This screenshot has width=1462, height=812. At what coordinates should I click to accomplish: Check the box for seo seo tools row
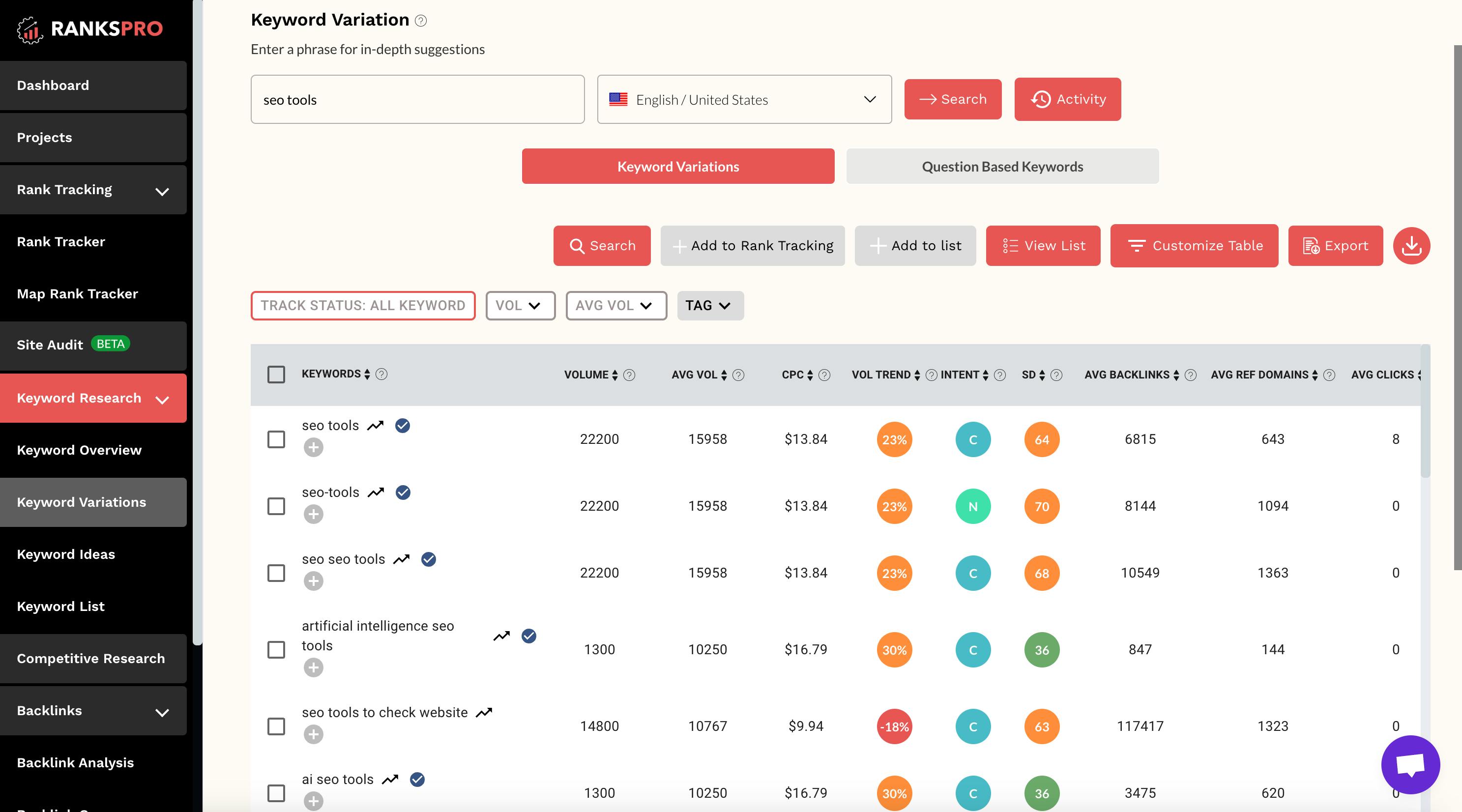276,573
